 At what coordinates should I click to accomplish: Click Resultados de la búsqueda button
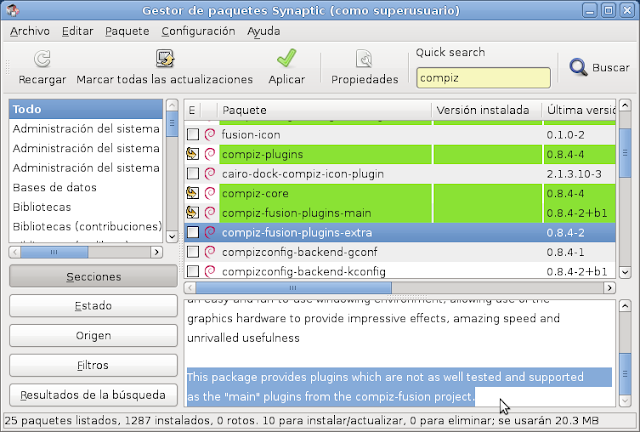(93, 395)
